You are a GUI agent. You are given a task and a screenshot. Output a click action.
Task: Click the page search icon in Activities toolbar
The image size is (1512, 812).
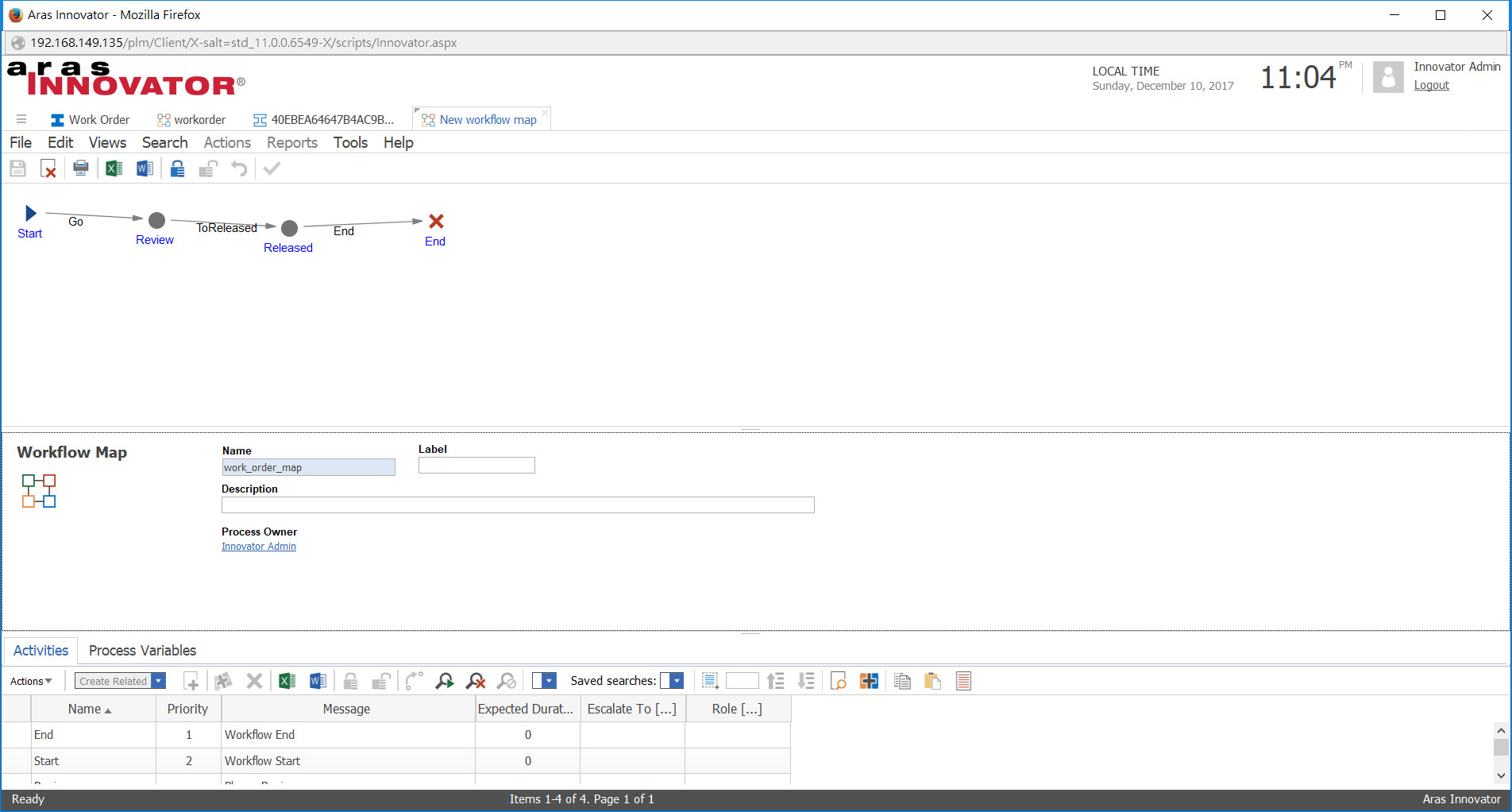click(x=838, y=681)
